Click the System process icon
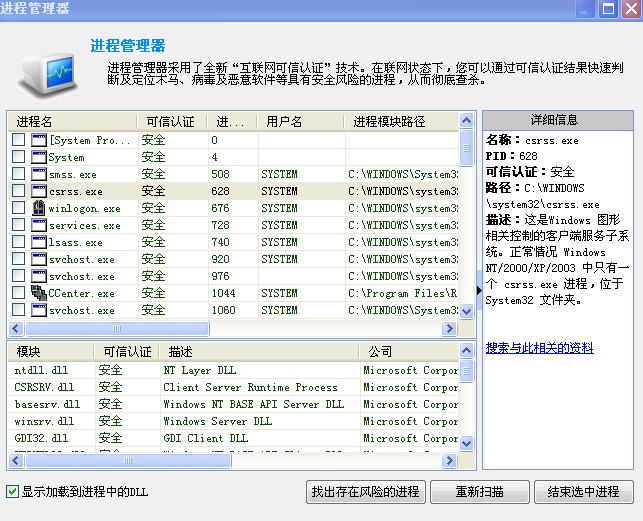The height and width of the screenshot is (521, 643). (x=39, y=157)
